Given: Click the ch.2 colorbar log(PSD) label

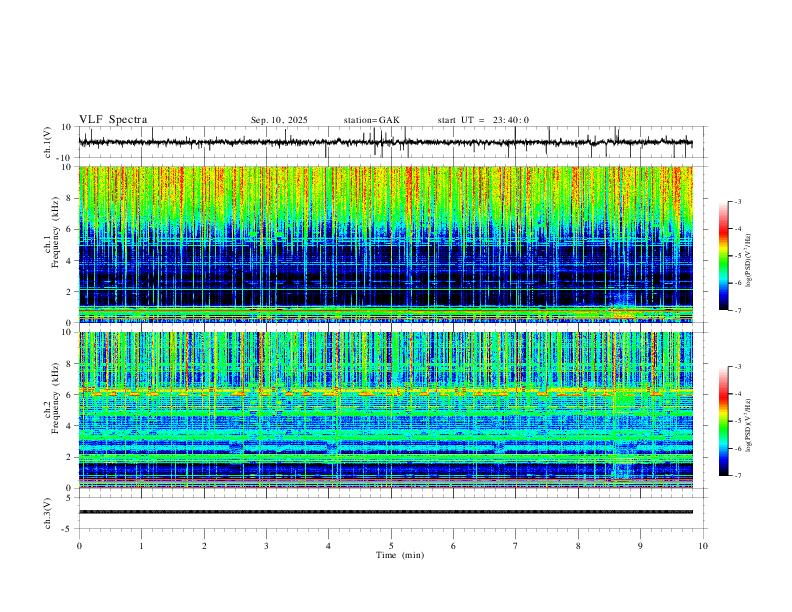Looking at the screenshot, I should click(748, 426).
